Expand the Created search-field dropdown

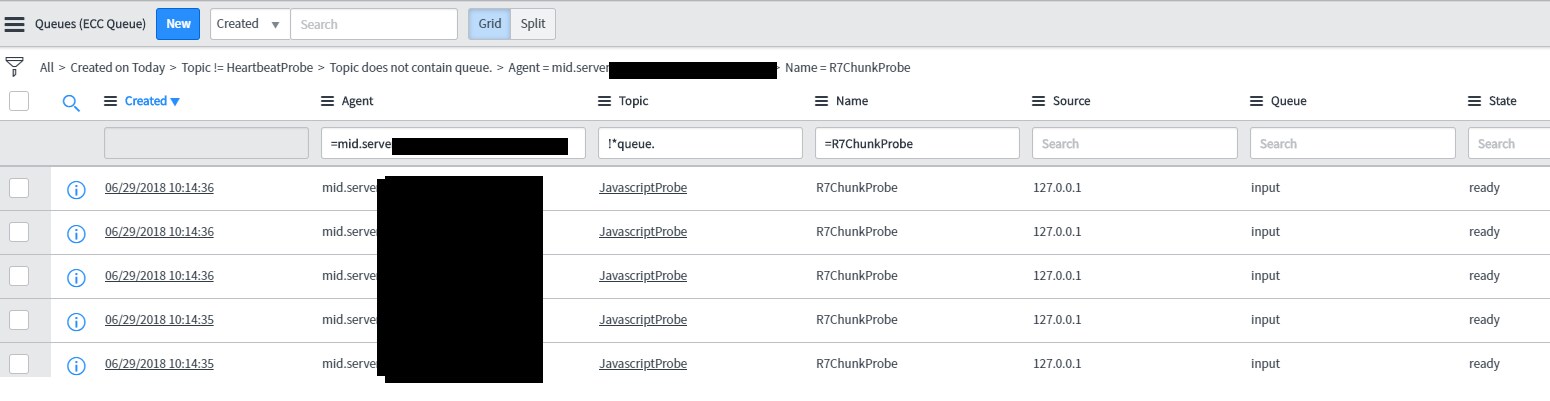pos(250,24)
